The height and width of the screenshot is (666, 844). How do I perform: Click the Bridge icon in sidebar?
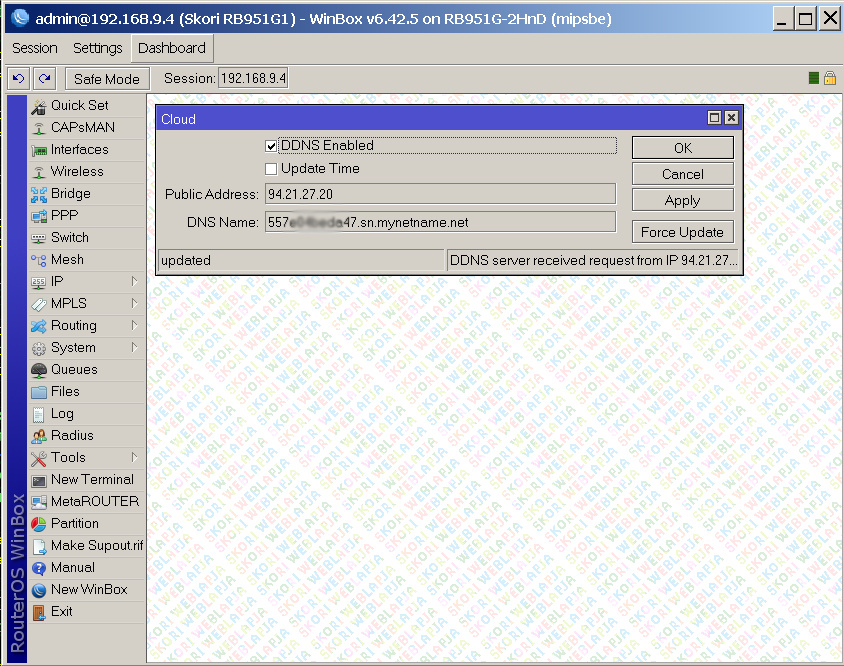39,194
